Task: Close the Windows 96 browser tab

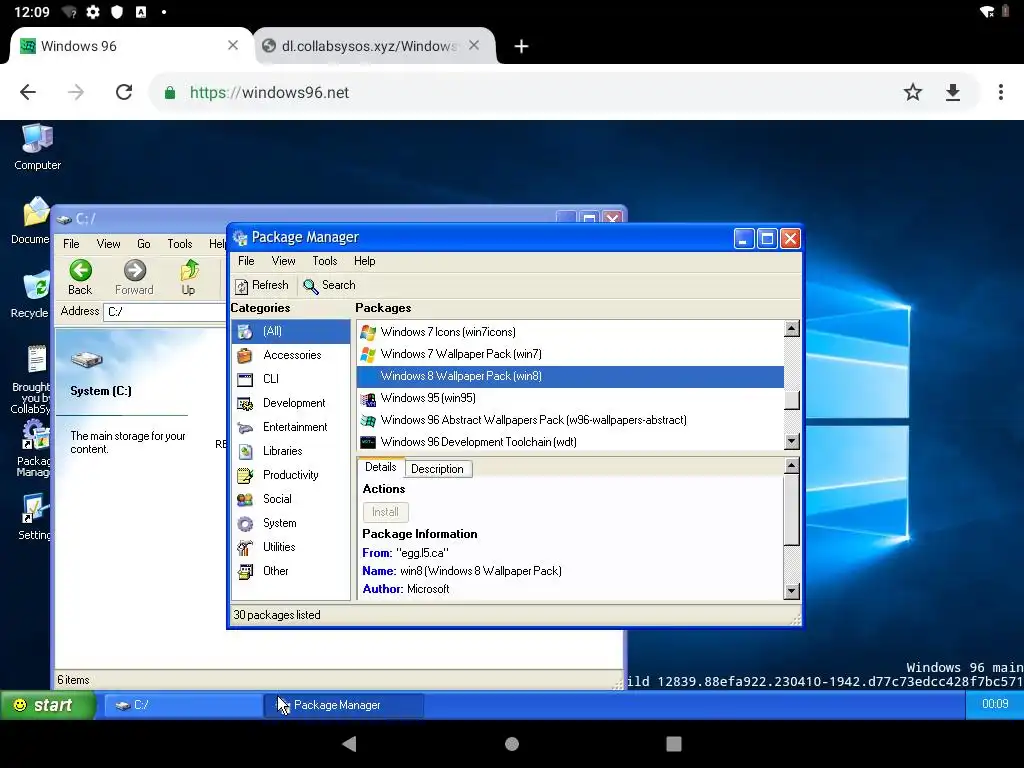Action: (x=233, y=45)
